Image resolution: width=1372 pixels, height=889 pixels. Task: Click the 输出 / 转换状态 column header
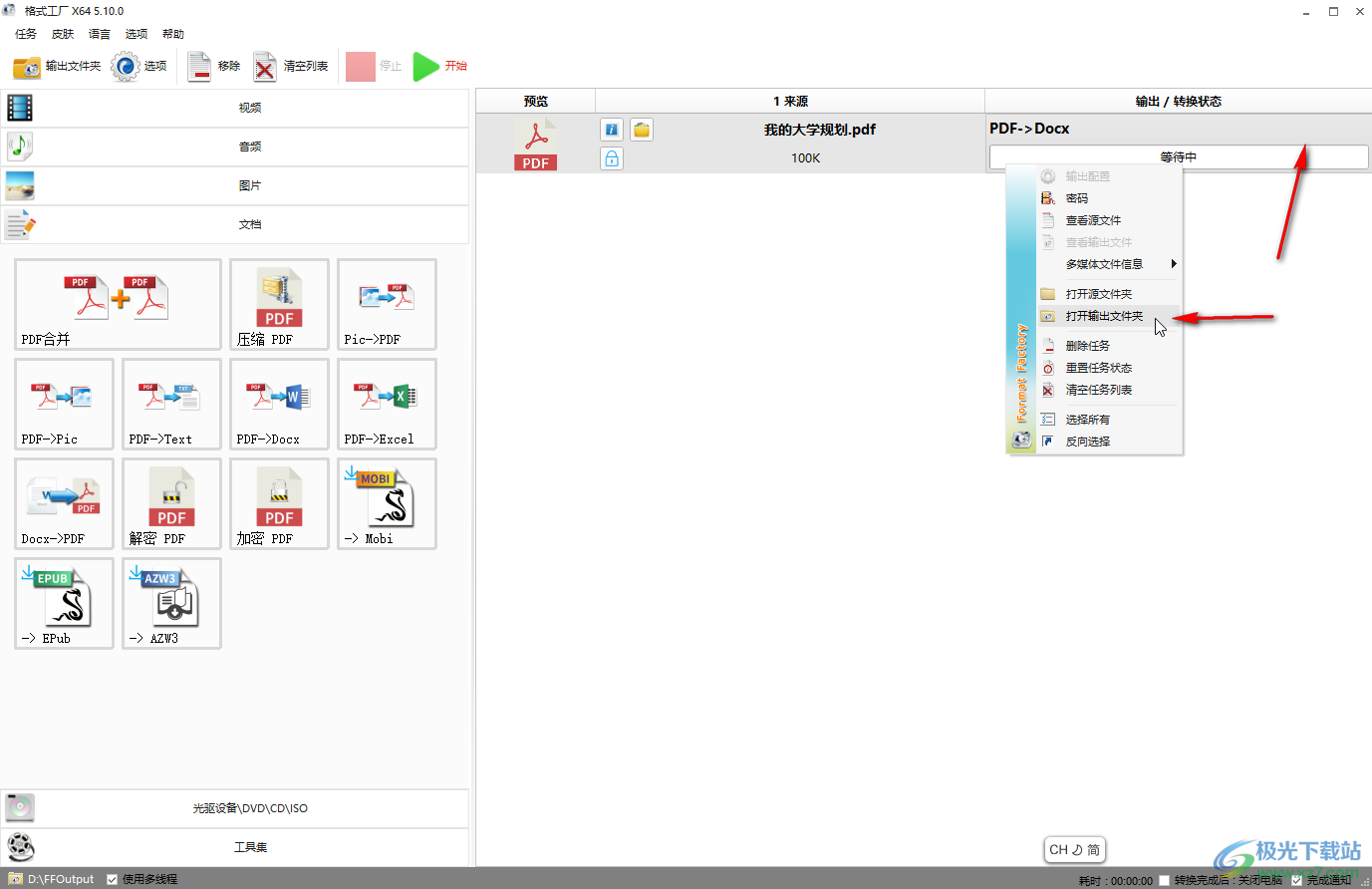click(1178, 101)
